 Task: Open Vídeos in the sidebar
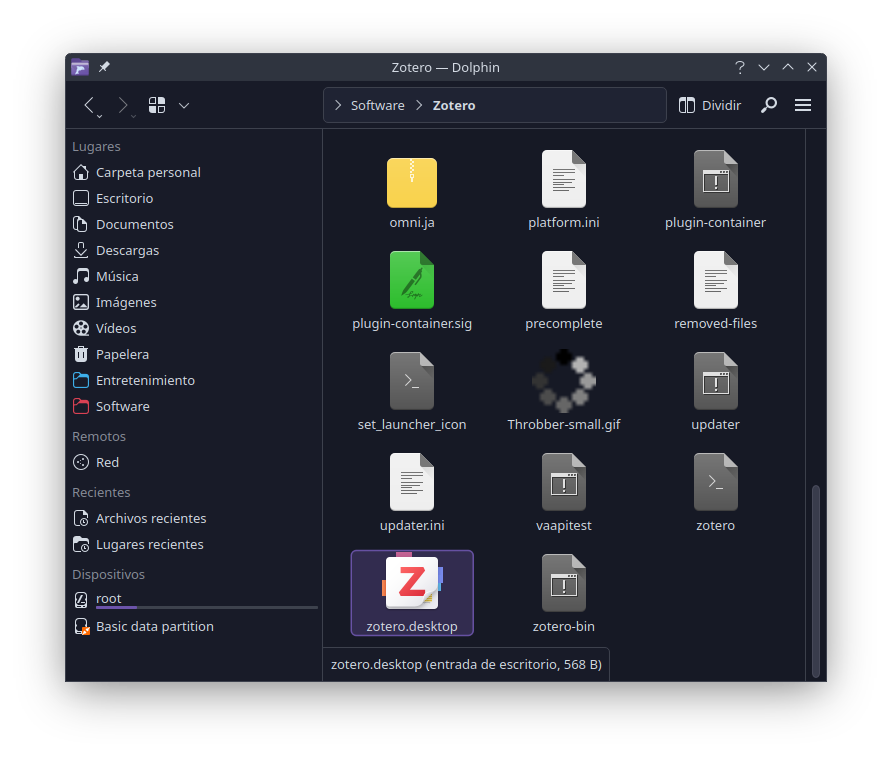click(x=193, y=328)
